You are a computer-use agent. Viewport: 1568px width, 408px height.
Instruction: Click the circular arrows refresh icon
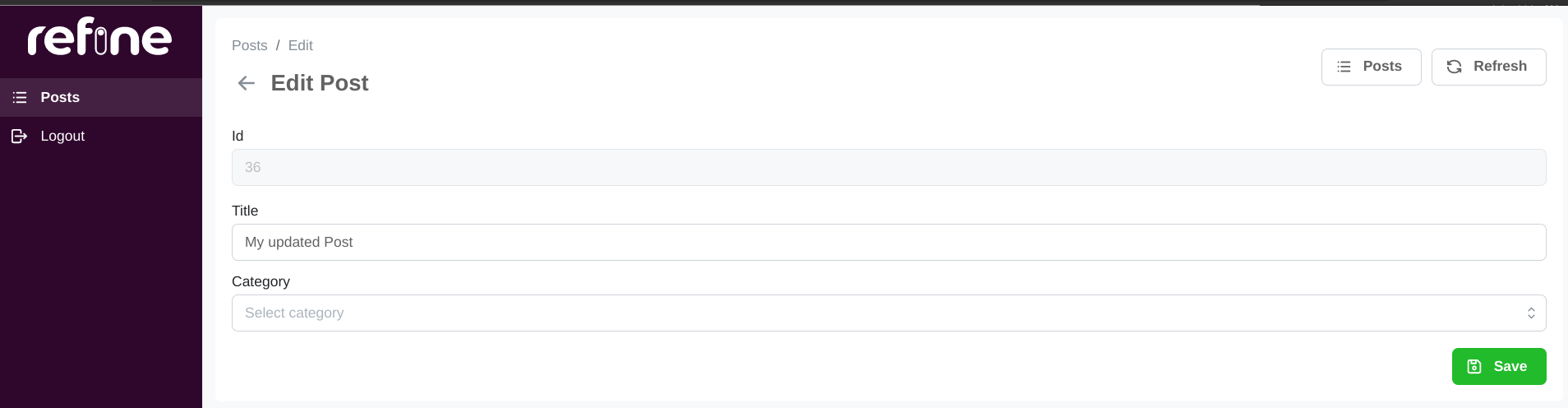click(x=1455, y=67)
